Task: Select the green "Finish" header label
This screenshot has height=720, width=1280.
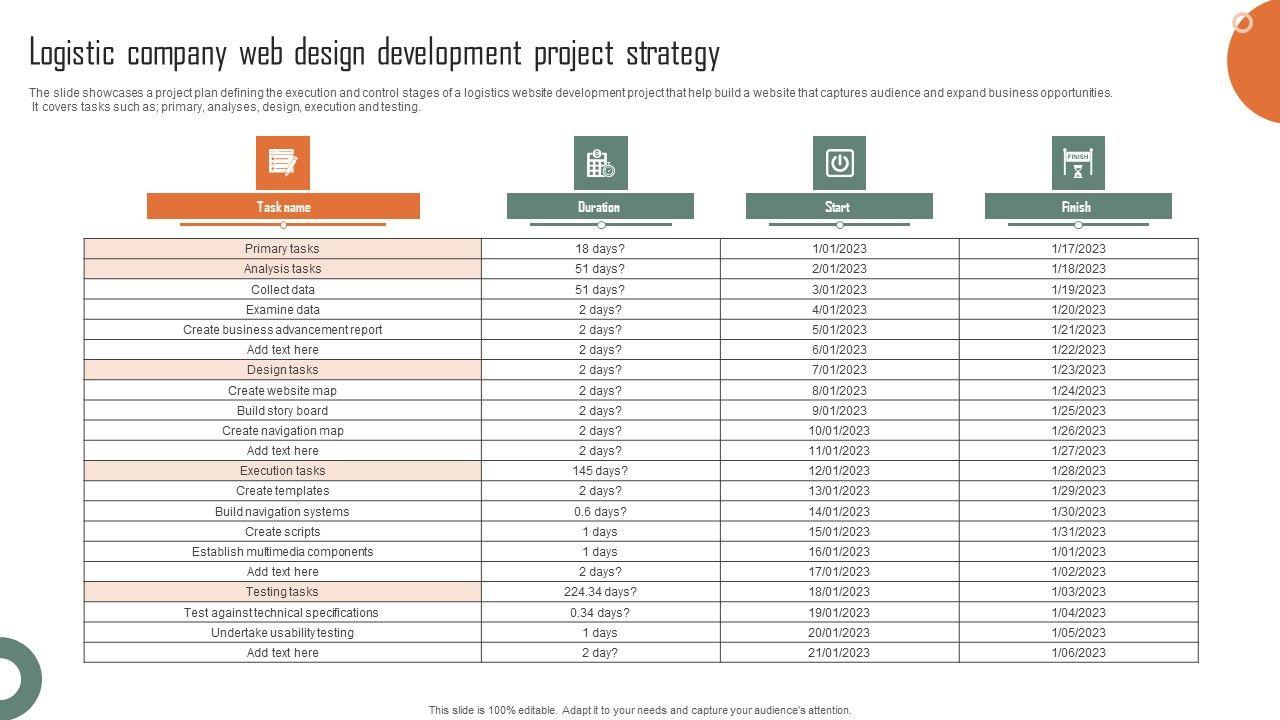Action: pyautogui.click(x=1078, y=207)
